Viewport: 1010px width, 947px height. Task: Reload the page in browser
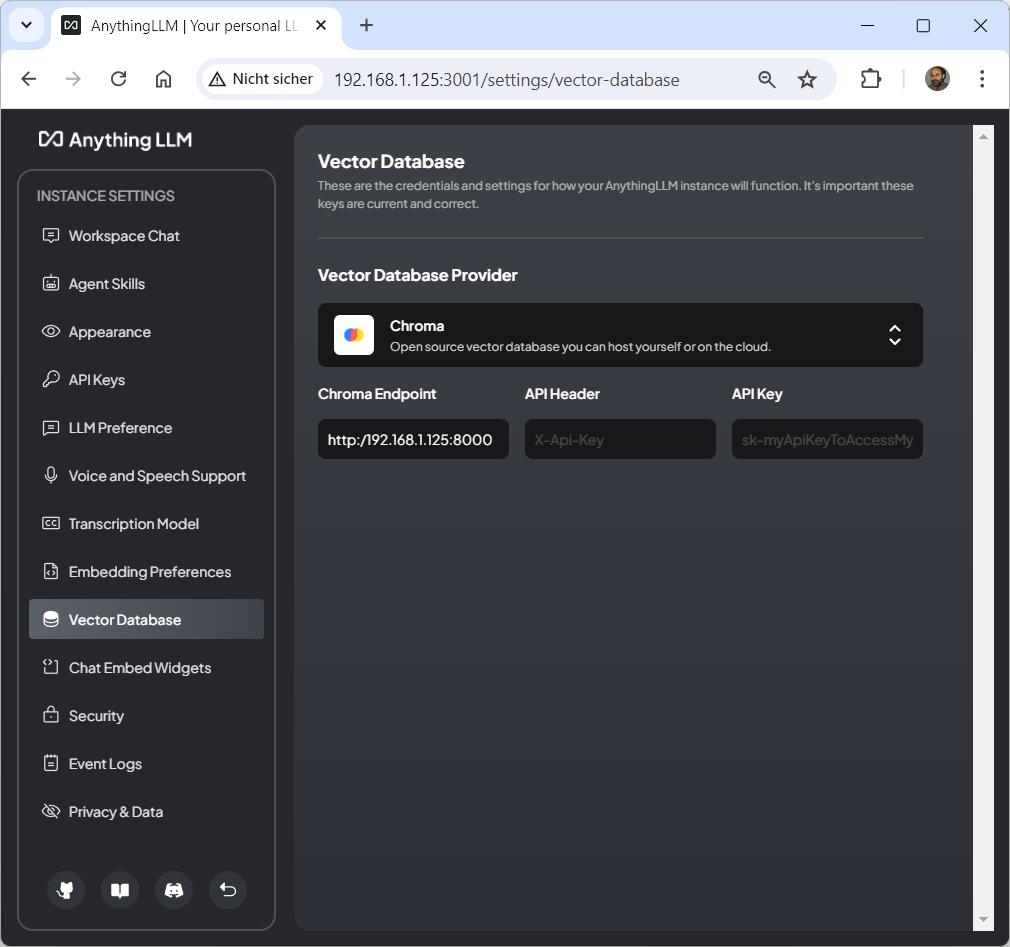click(118, 79)
